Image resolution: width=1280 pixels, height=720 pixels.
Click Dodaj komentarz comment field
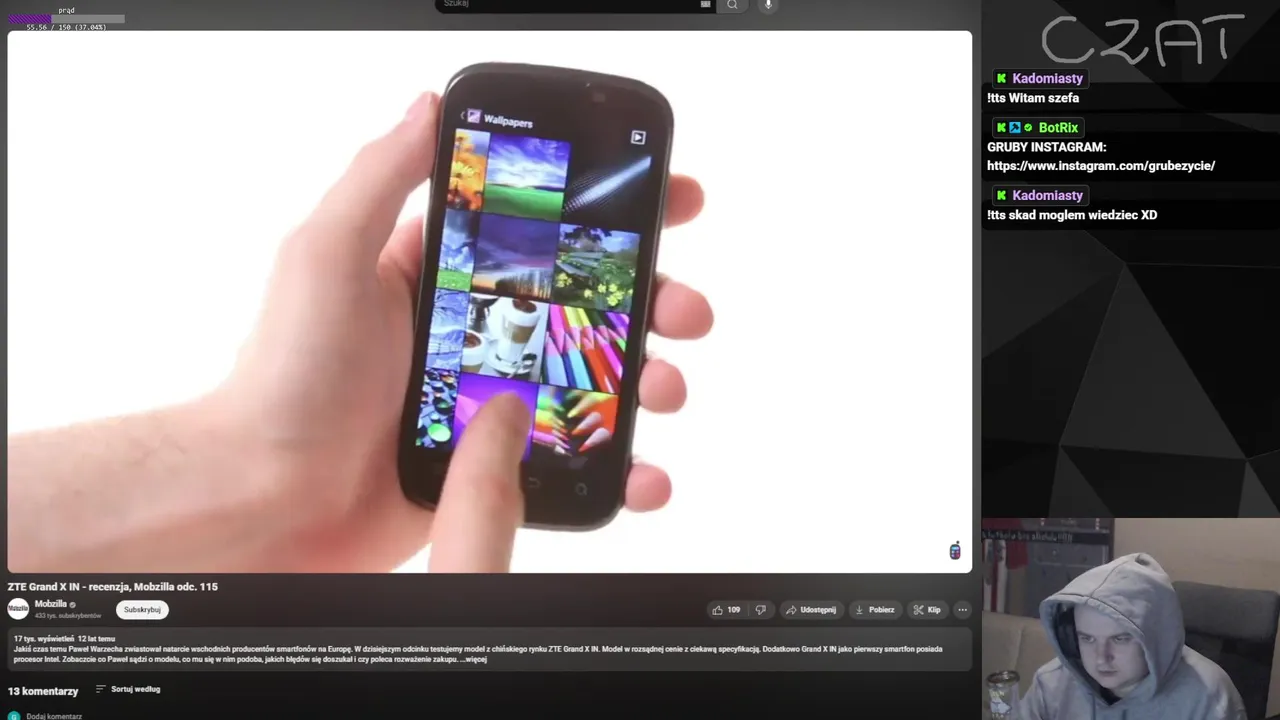[54, 716]
